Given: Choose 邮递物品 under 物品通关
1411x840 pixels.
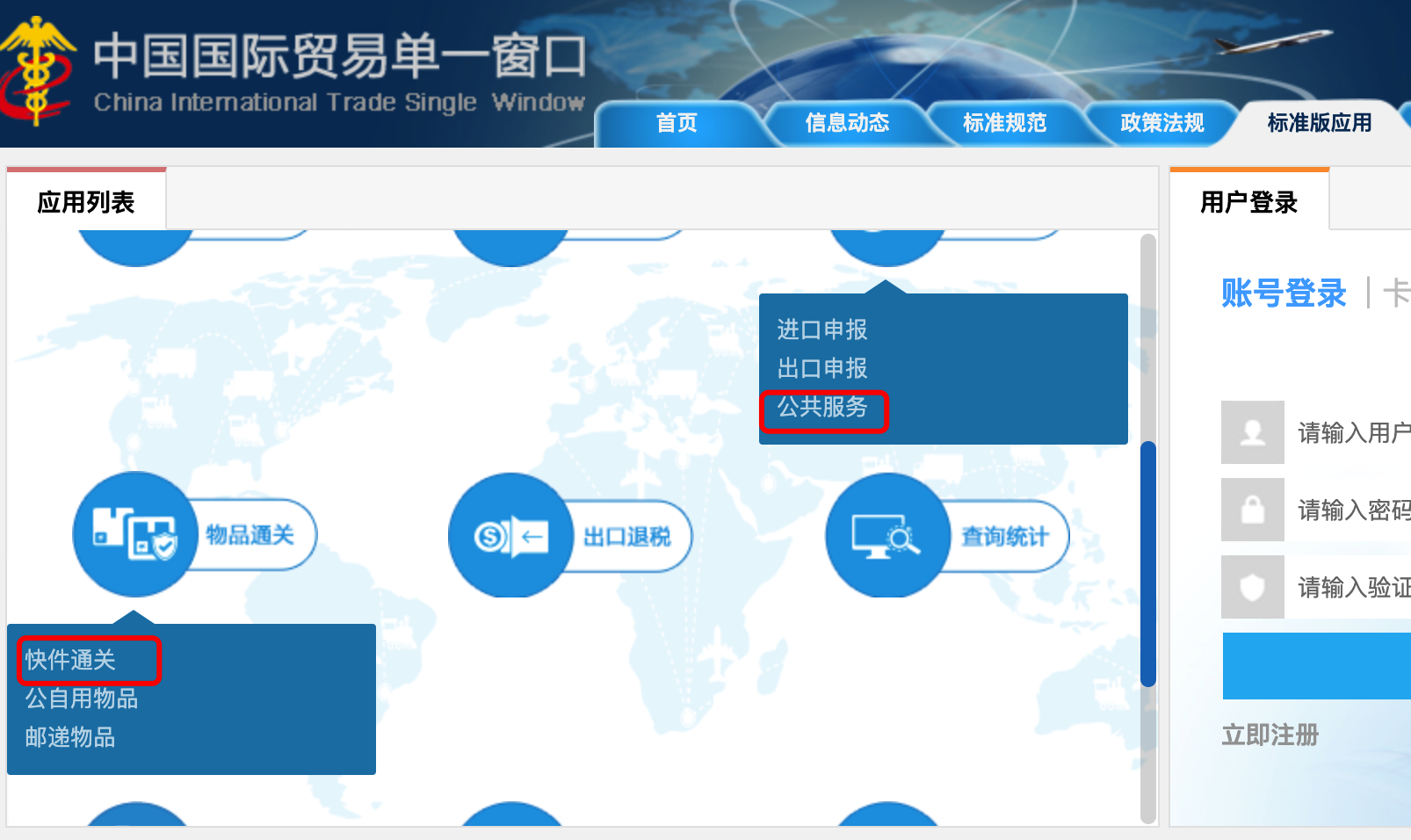Looking at the screenshot, I should tap(70, 737).
